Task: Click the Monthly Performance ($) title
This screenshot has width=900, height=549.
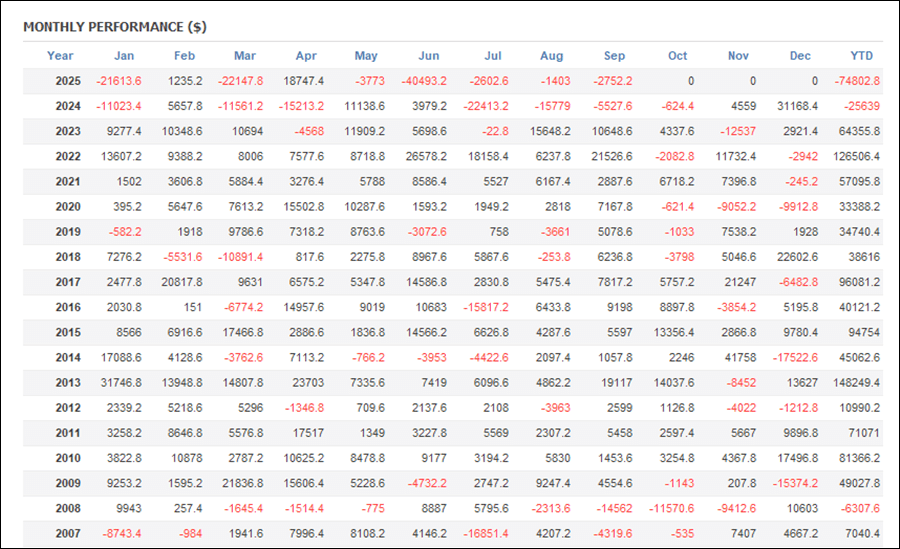Action: 115,26
